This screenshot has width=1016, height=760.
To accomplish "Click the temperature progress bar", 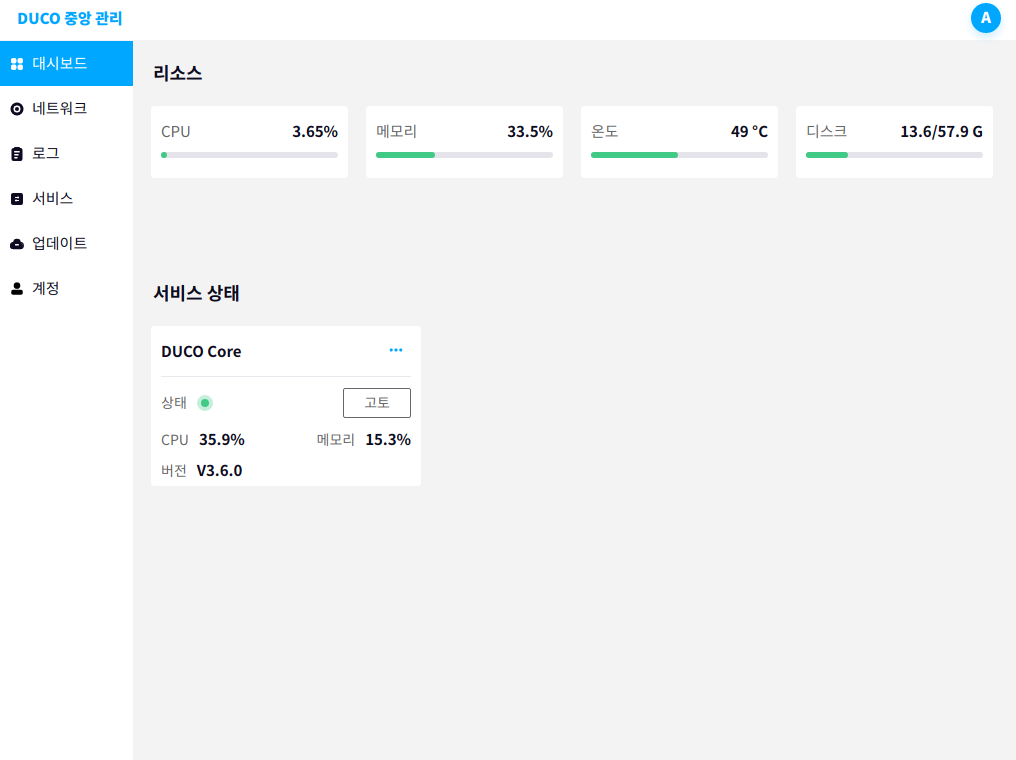I will click(679, 155).
